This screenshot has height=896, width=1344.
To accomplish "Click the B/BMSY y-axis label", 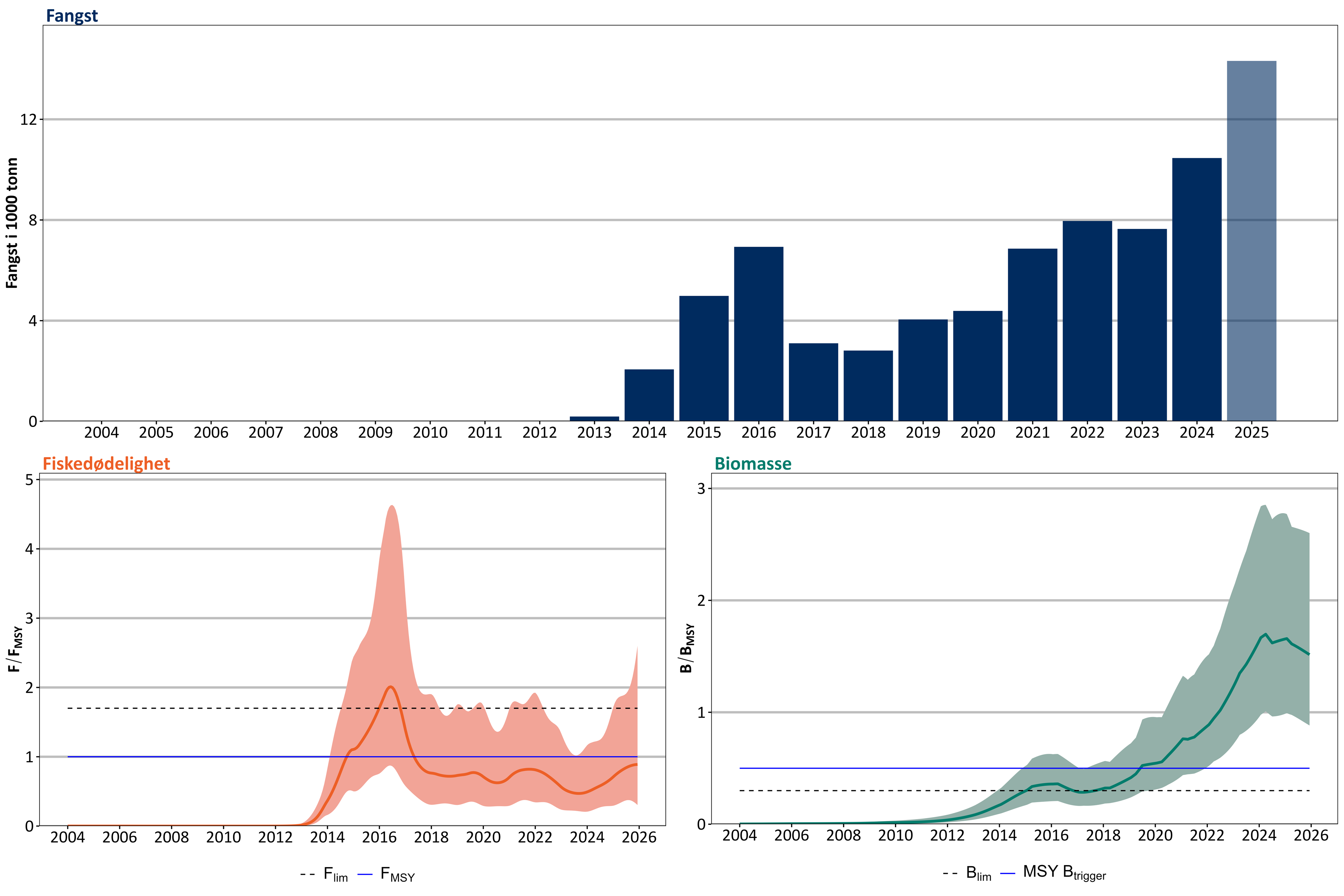I will 687,648.
